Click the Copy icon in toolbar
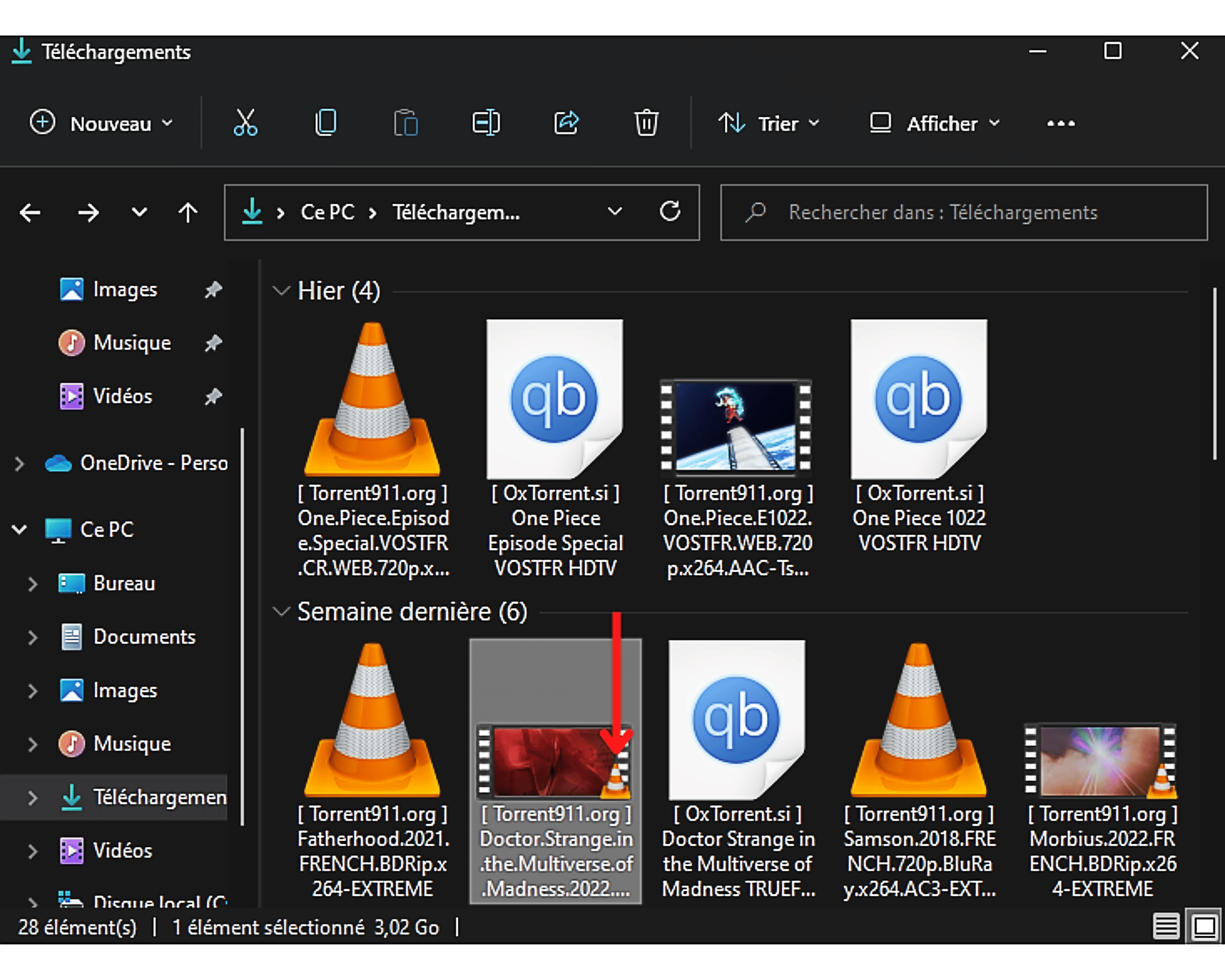The width and height of the screenshot is (1225, 980). (x=325, y=123)
